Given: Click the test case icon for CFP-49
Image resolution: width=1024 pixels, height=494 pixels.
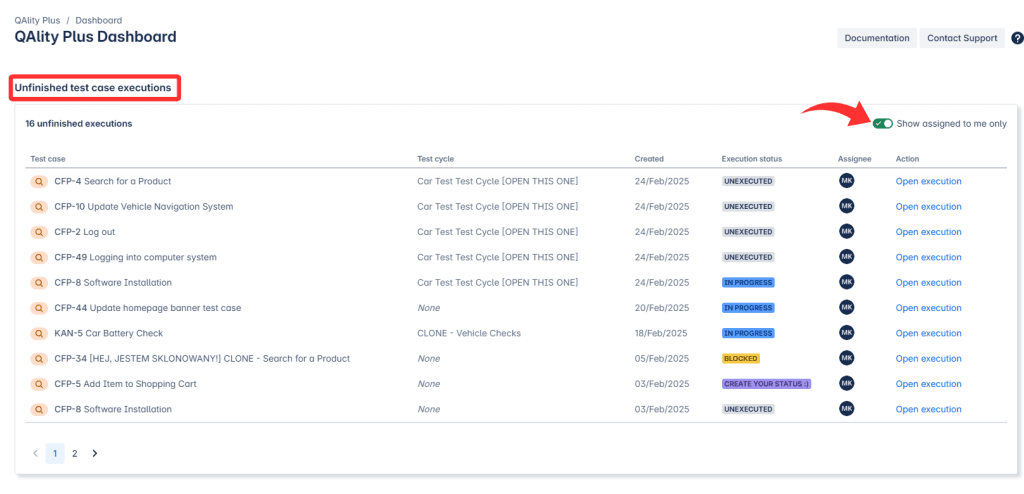Looking at the screenshot, I should tap(39, 257).
